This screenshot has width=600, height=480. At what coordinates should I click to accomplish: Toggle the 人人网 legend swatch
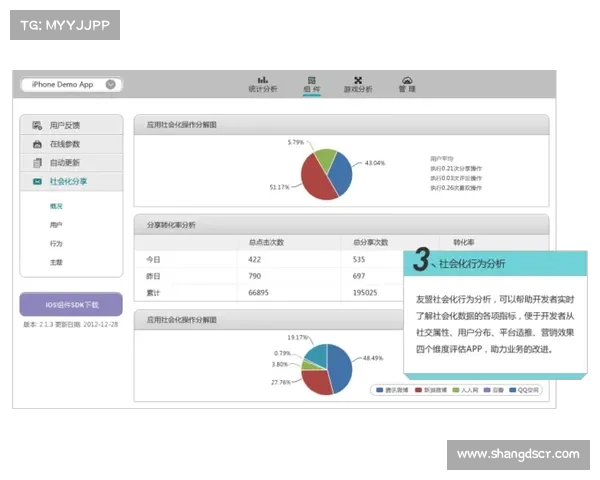pyautogui.click(x=456, y=390)
